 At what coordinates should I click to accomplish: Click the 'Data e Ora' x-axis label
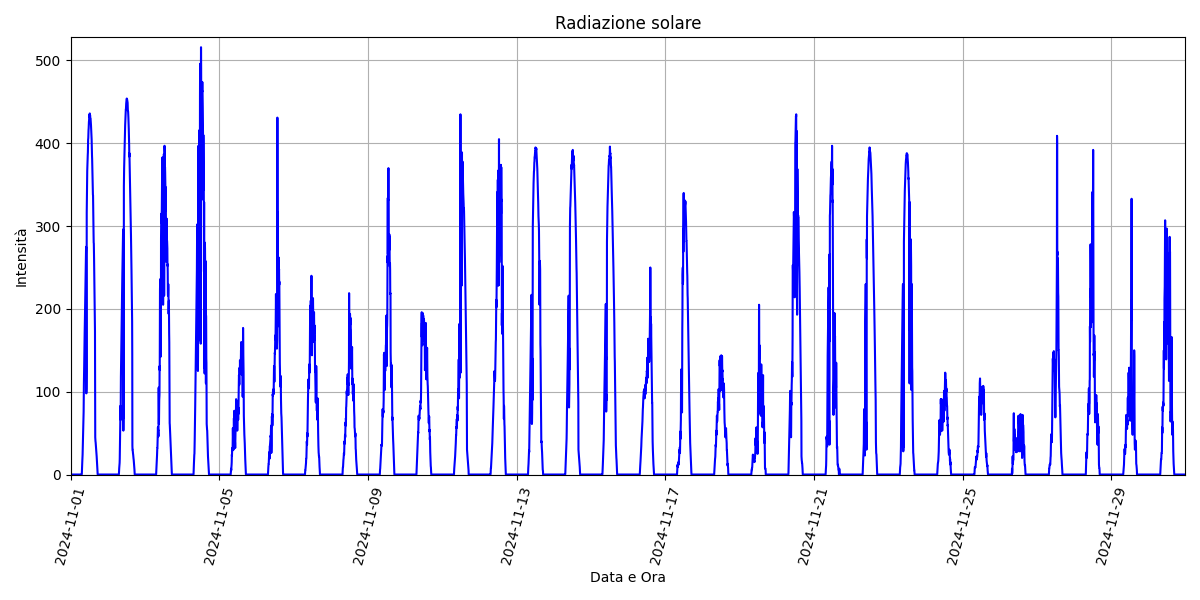point(627,577)
